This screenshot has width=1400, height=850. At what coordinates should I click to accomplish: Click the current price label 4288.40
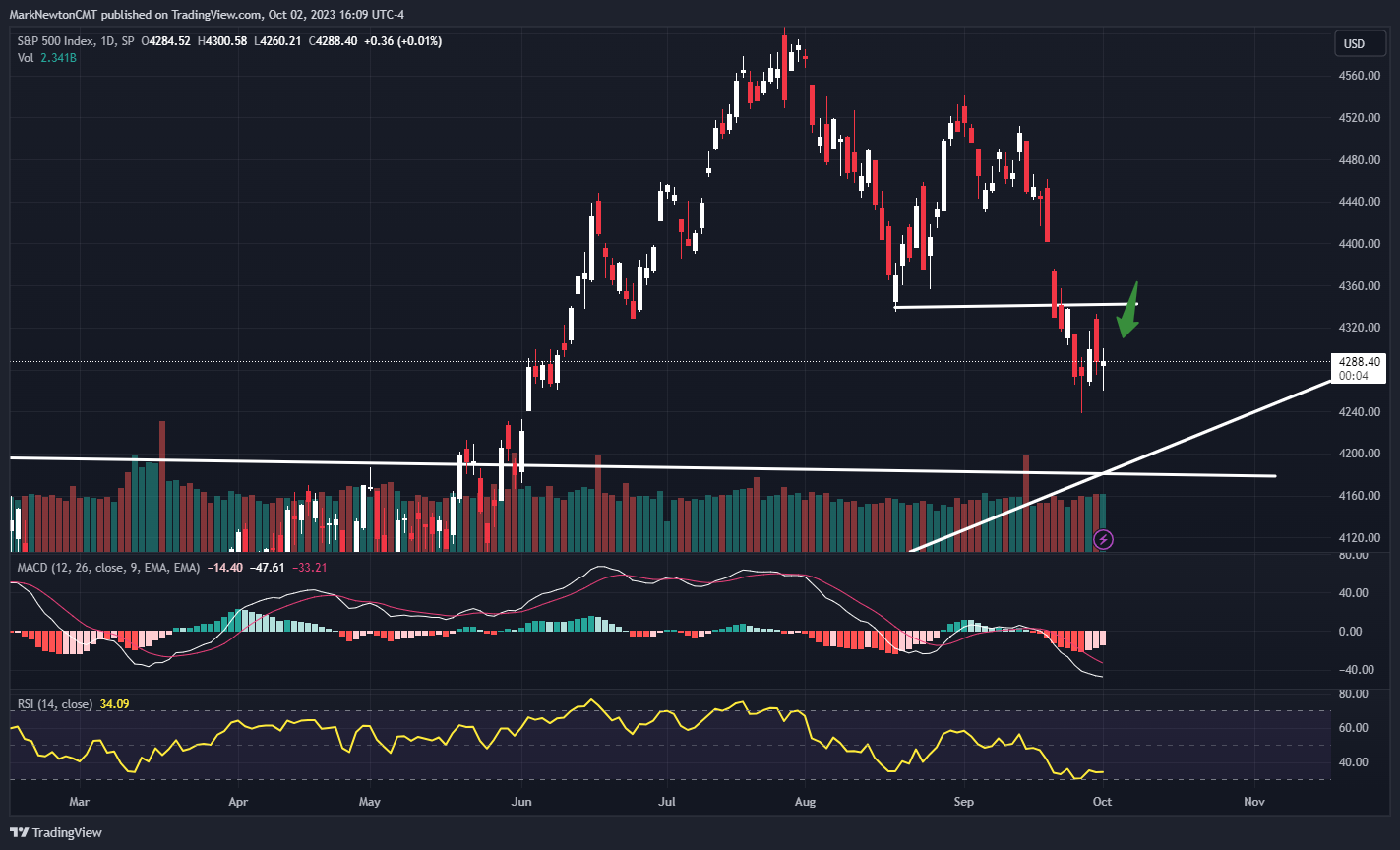[x=1358, y=362]
